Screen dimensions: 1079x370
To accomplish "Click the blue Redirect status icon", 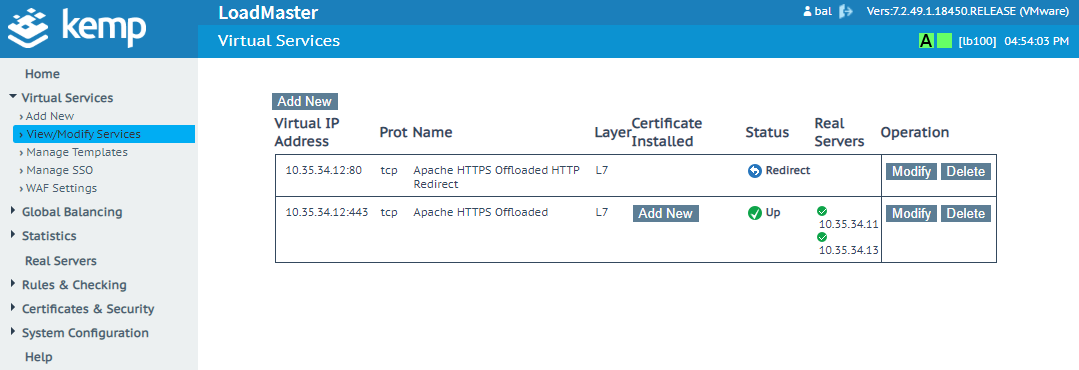I will (x=755, y=171).
